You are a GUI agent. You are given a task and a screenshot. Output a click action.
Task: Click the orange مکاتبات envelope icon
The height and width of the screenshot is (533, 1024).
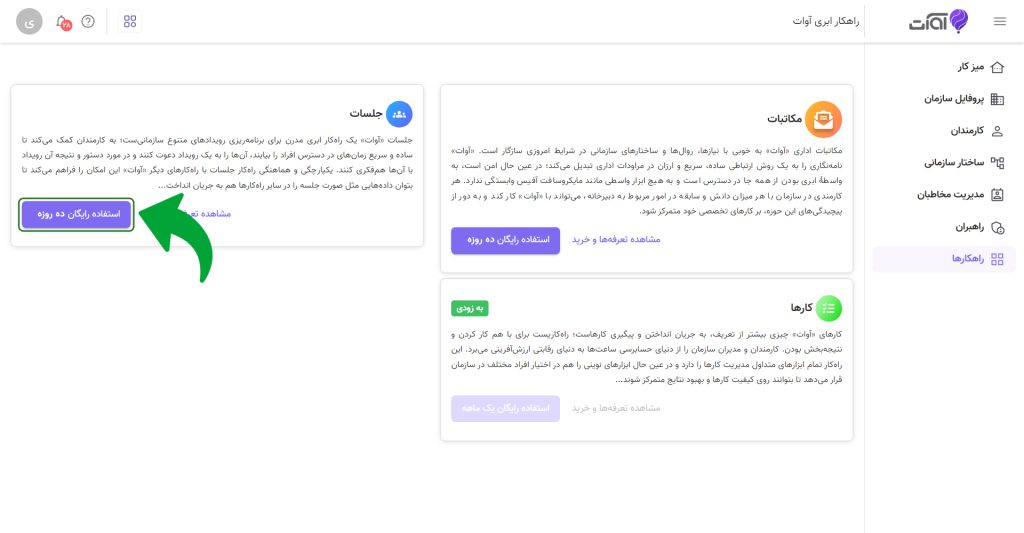[823, 119]
